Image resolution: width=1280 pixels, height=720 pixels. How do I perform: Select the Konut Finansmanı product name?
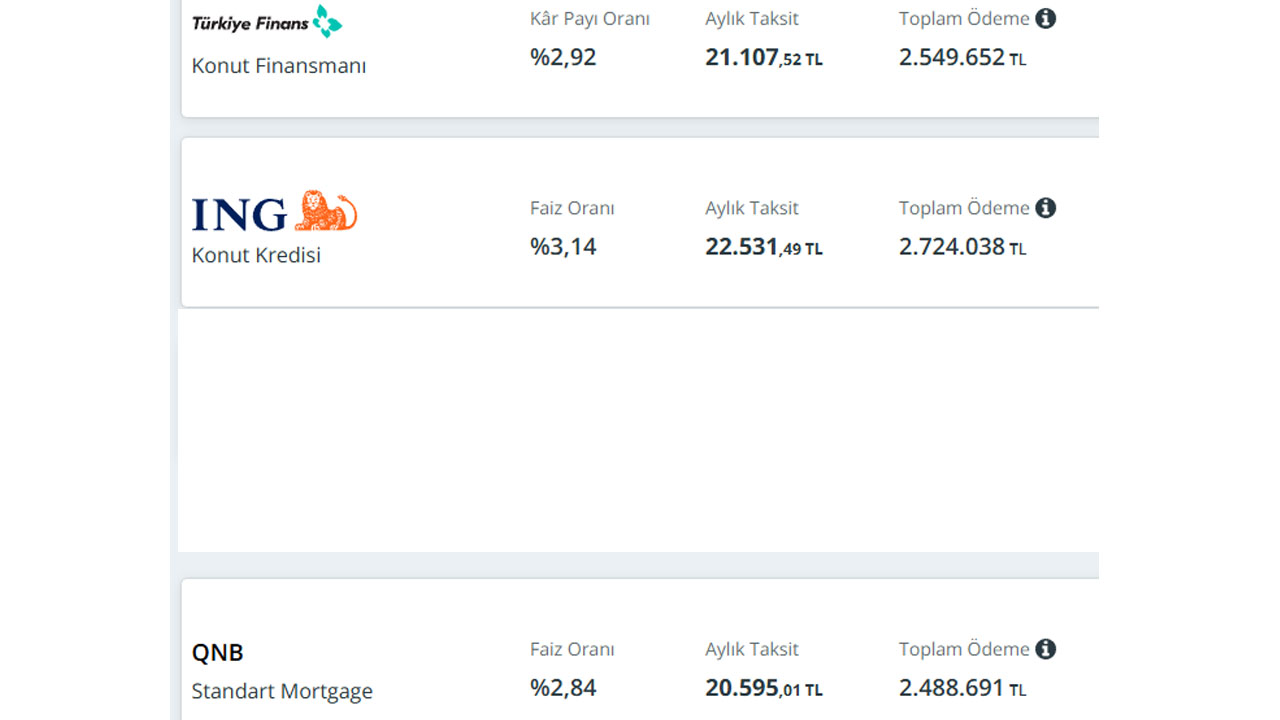(x=279, y=66)
